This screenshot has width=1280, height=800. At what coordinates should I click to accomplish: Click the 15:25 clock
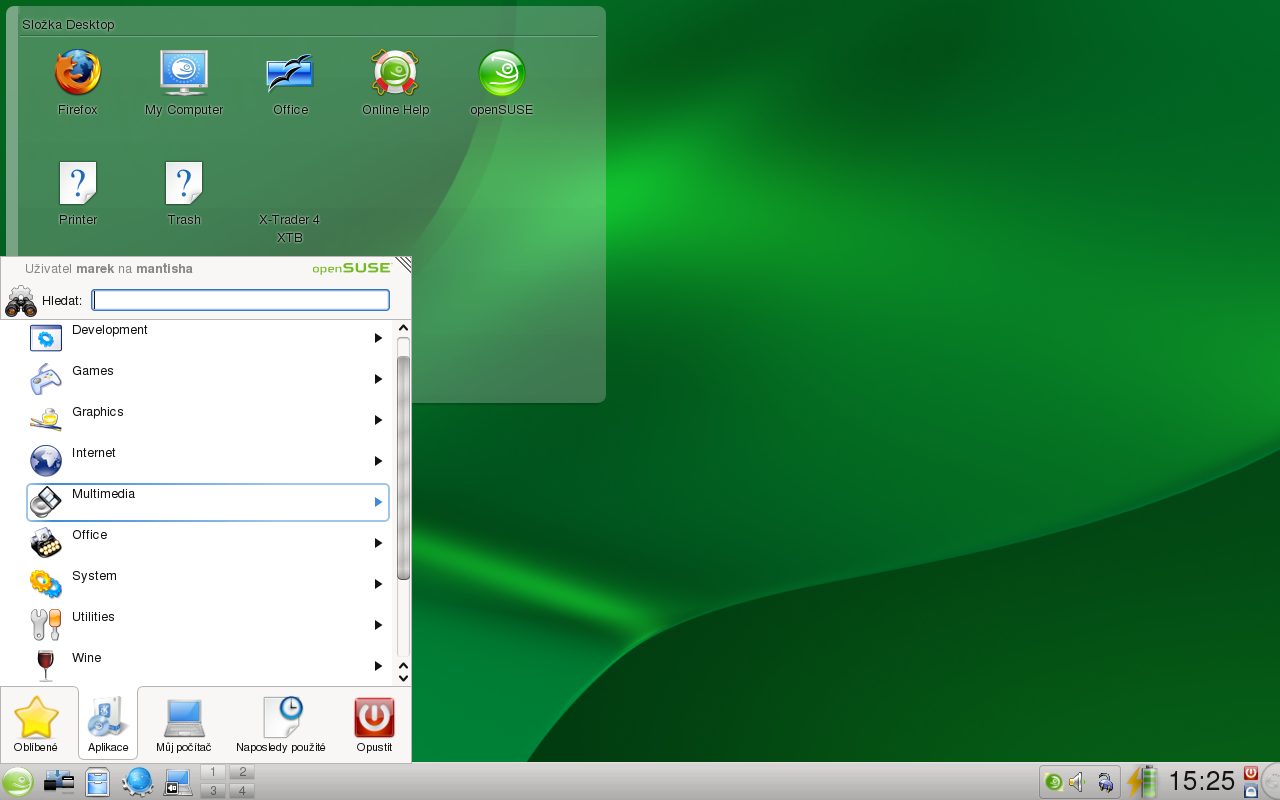pyautogui.click(x=1202, y=781)
